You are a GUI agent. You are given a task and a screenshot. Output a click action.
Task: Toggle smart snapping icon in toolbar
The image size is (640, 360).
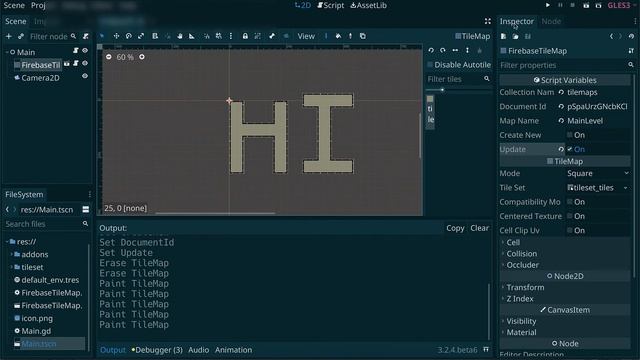tap(207, 36)
